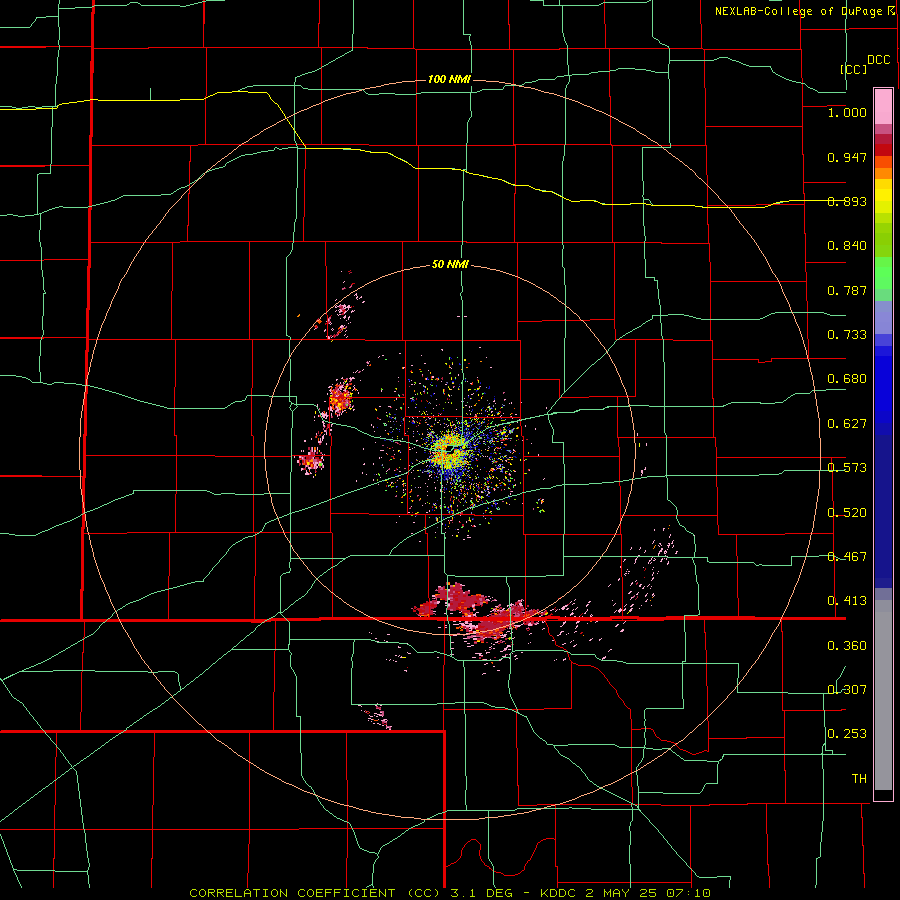Select the 0.413 legend value
This screenshot has height=900, width=900.
tap(847, 601)
